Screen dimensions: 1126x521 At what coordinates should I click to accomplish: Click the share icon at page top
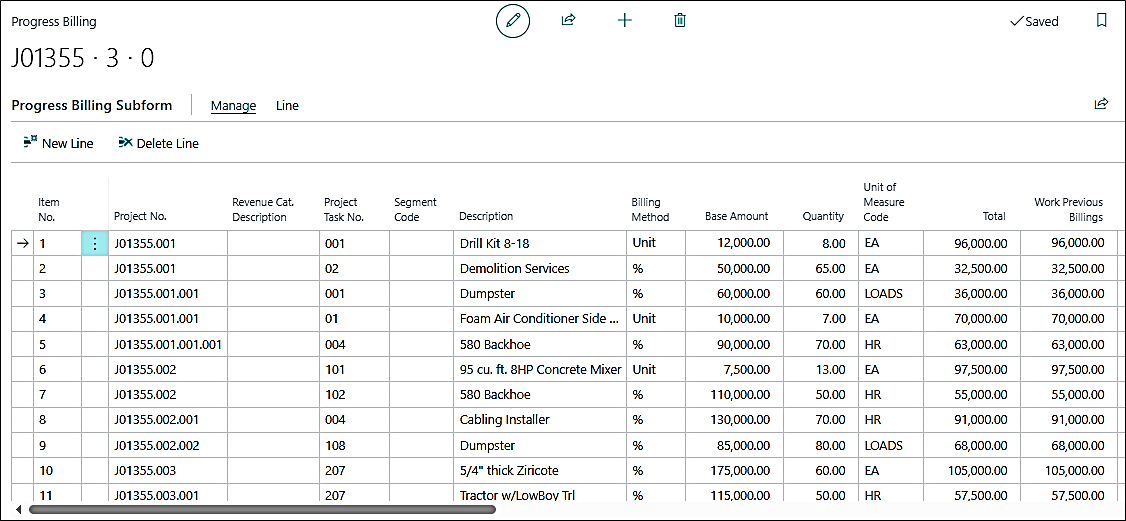(568, 20)
